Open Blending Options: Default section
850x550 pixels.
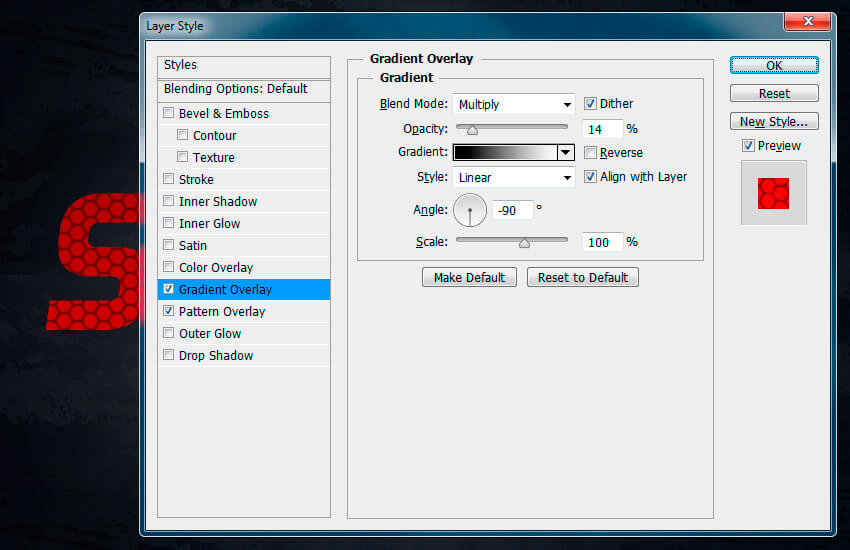point(236,89)
